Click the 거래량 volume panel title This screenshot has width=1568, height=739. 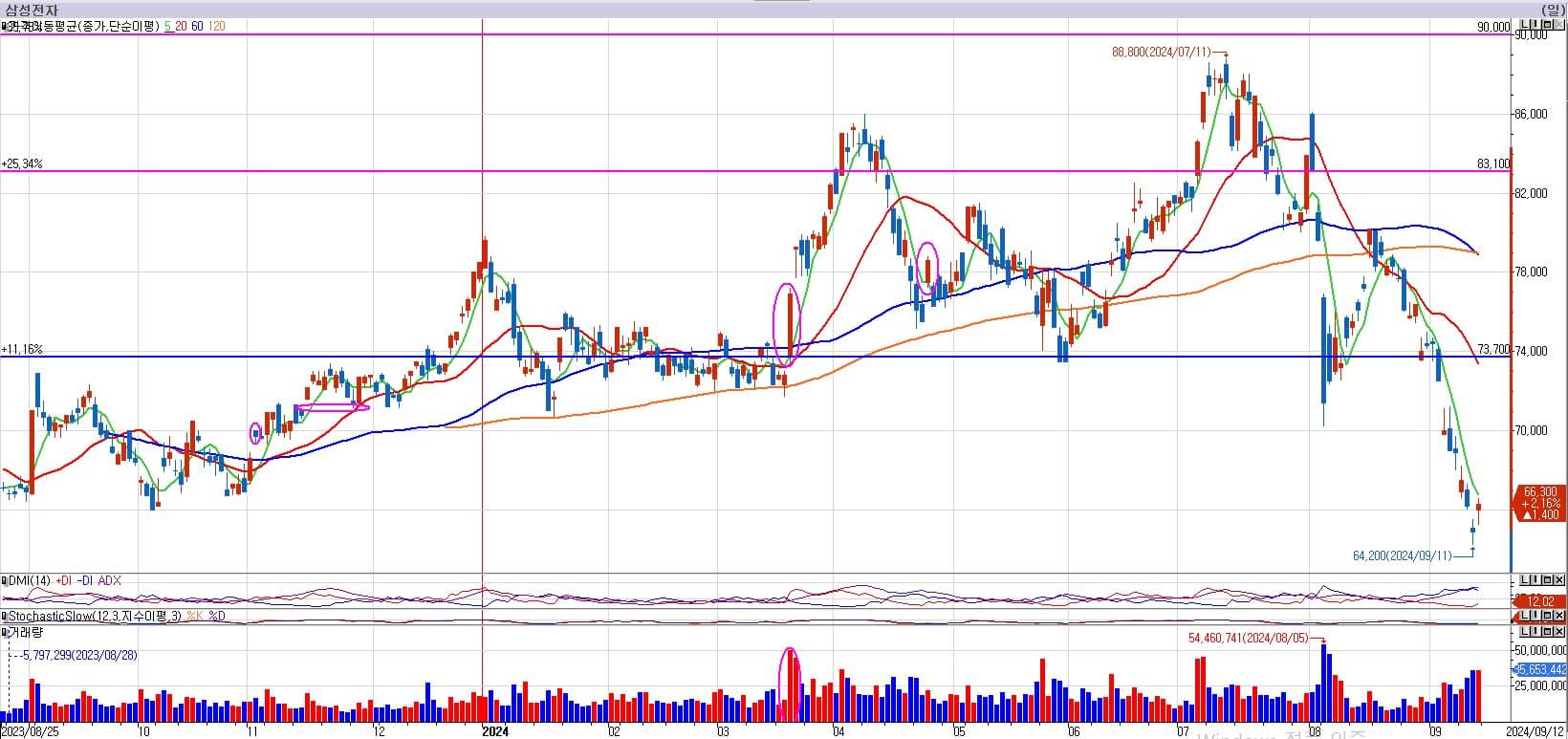click(x=26, y=632)
